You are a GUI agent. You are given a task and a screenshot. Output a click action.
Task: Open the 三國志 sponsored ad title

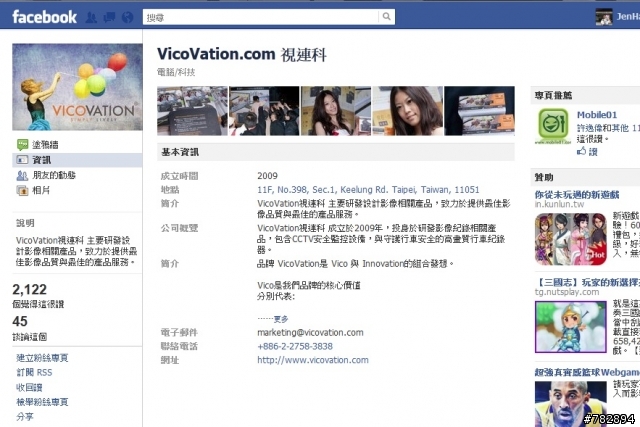(587, 282)
